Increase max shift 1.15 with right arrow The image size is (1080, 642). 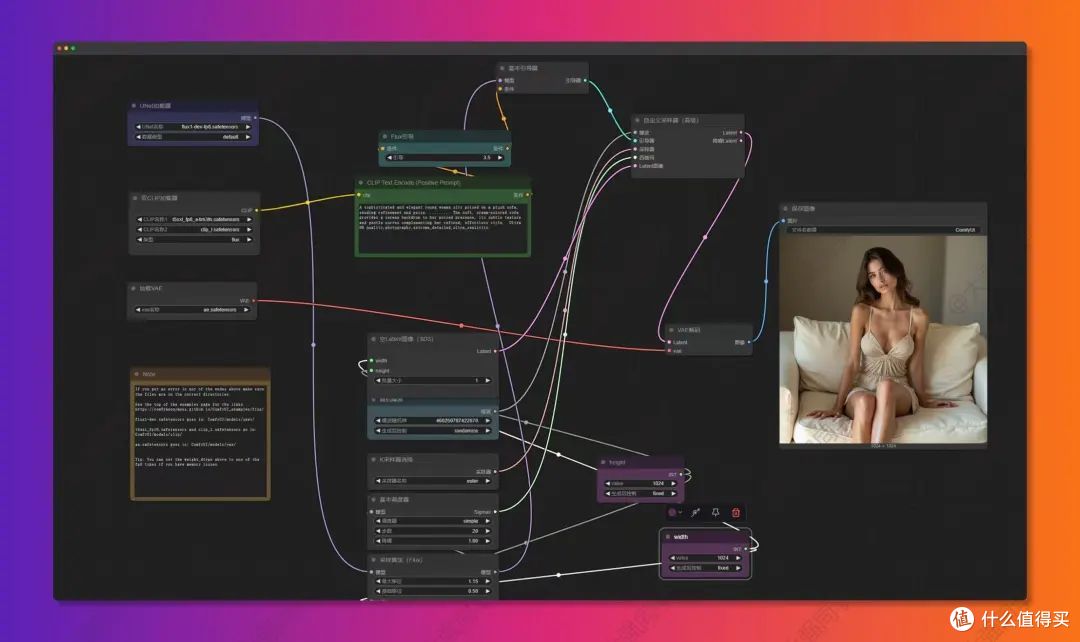pos(488,581)
